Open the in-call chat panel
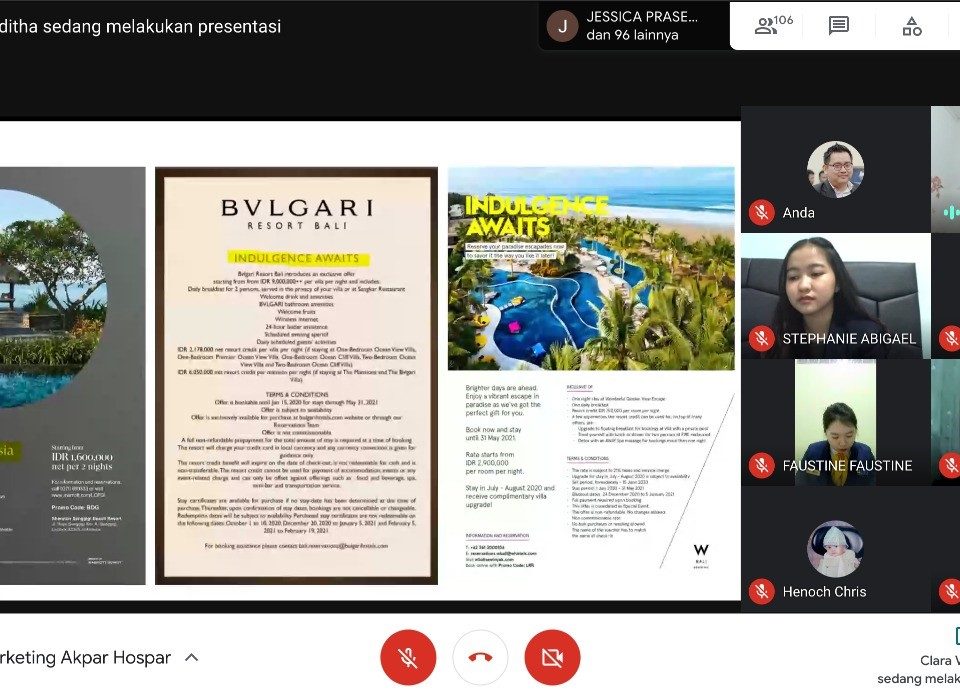Screen dimensions: 960x700 point(838,26)
